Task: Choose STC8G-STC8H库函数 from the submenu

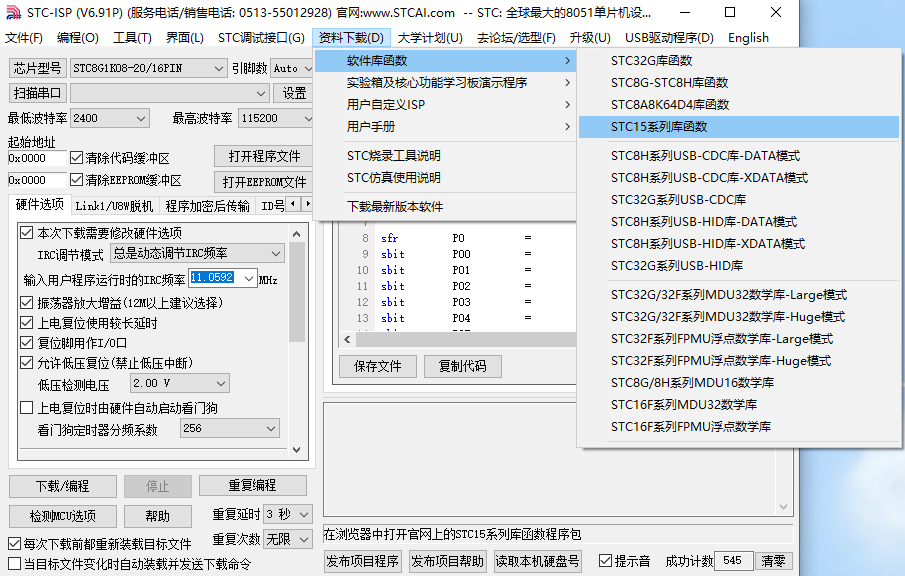Action: (x=739, y=83)
